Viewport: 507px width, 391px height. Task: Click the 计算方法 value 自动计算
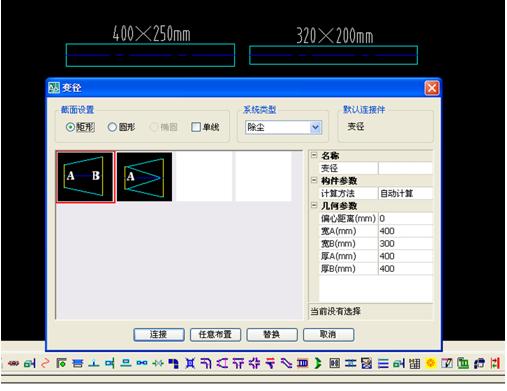405,193
